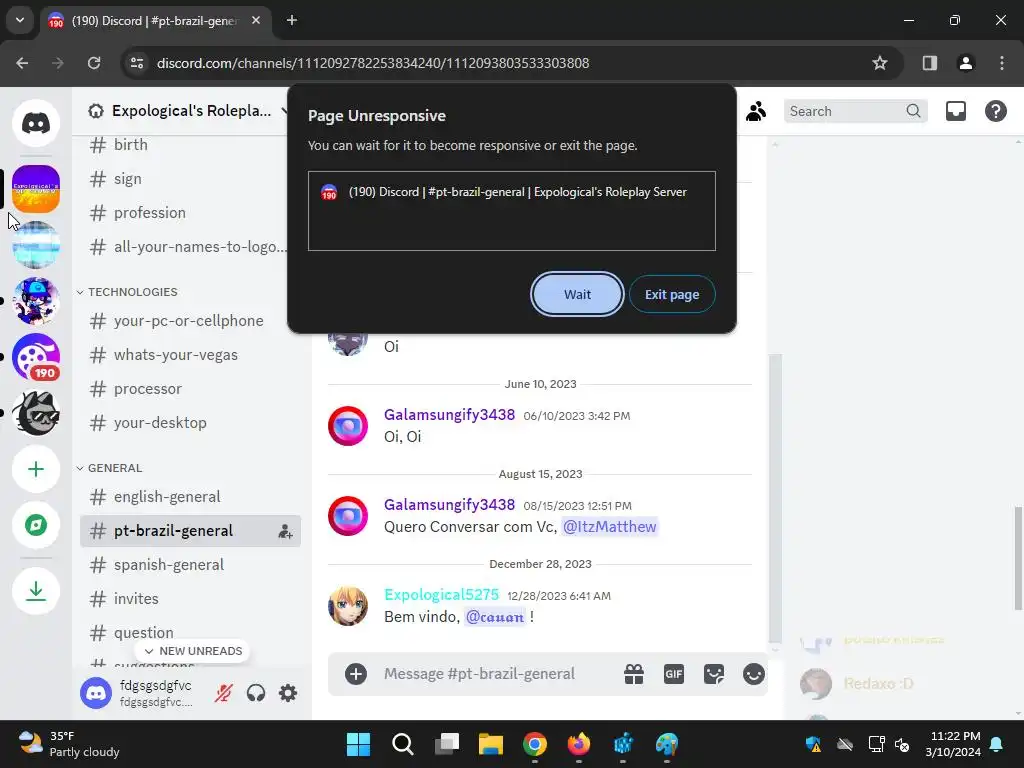Open Expological5275's avatar
Viewport: 1024px width, 768px height.
tap(347, 606)
